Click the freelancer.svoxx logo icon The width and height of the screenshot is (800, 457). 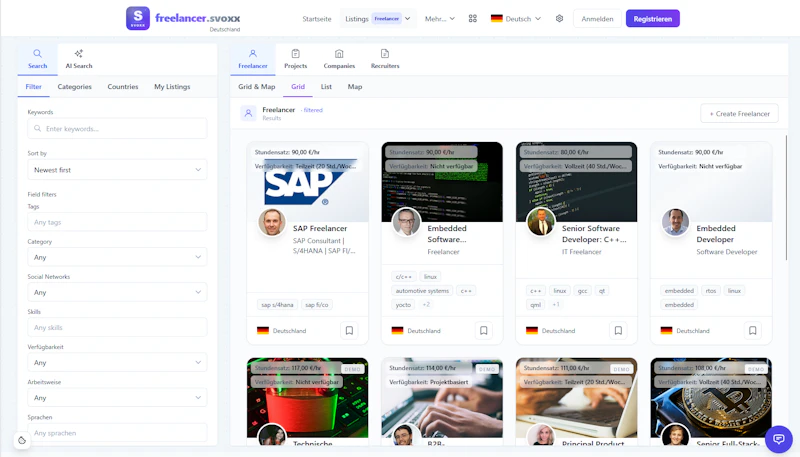(x=138, y=18)
